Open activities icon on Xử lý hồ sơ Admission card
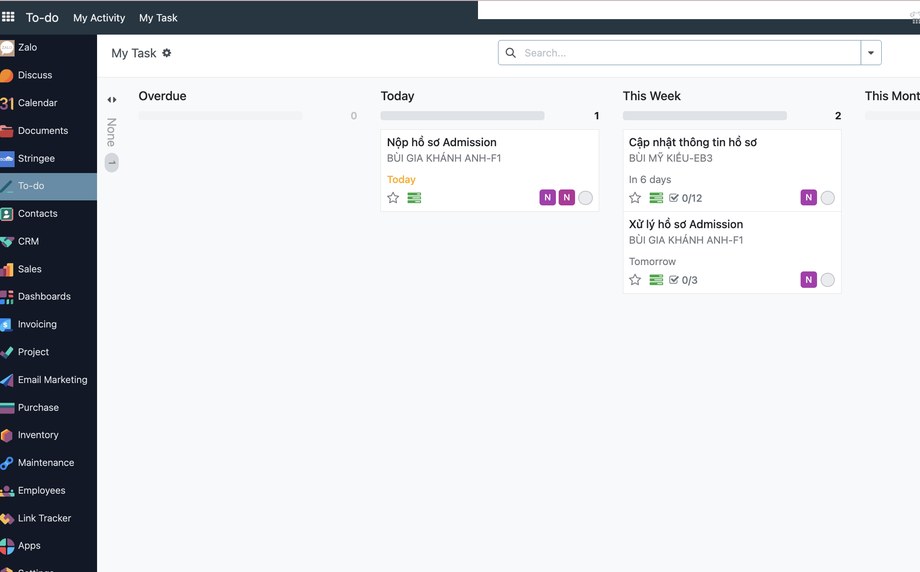The width and height of the screenshot is (920, 572). pyautogui.click(x=656, y=280)
